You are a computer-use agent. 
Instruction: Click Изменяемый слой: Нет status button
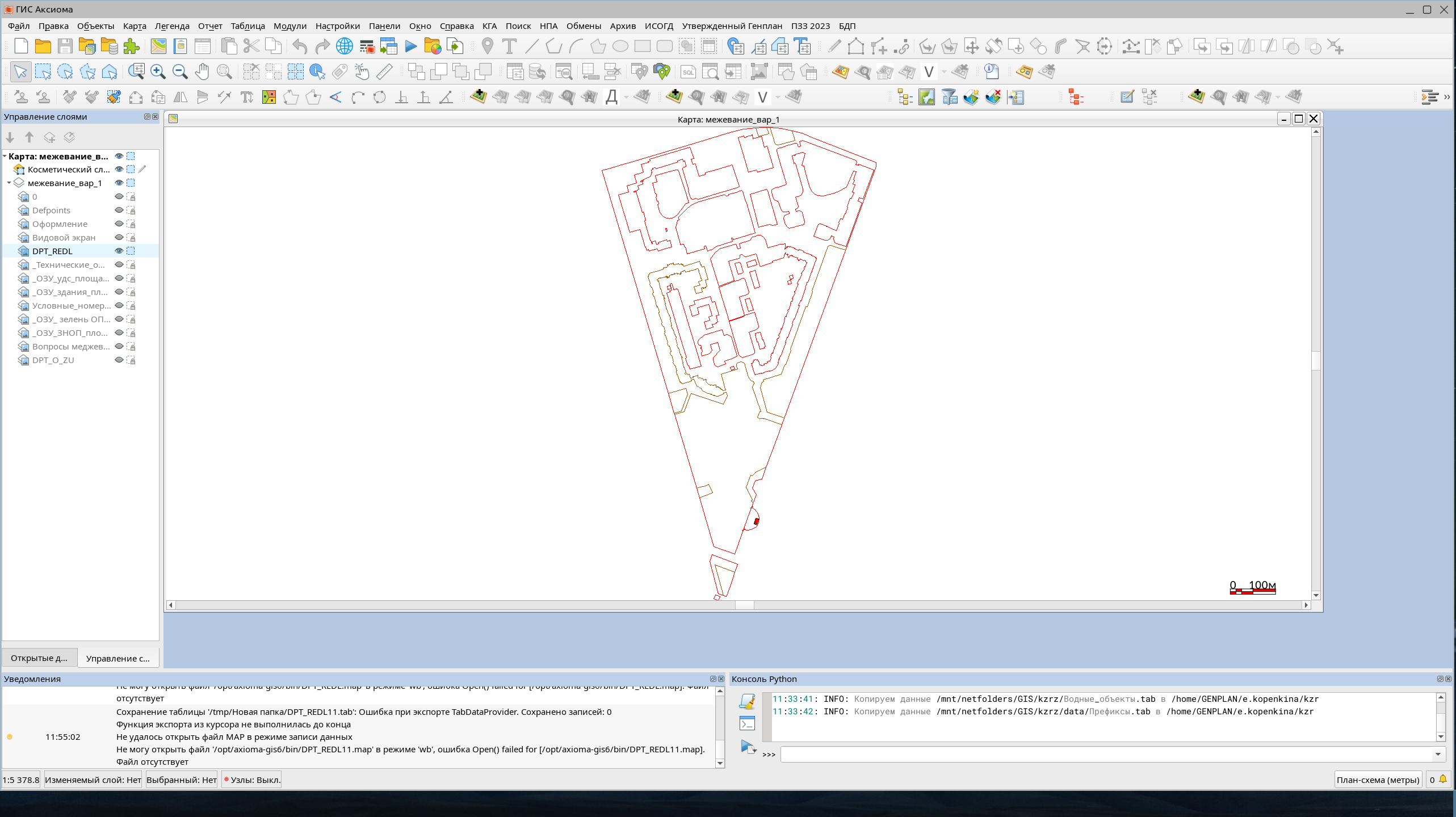(93, 780)
